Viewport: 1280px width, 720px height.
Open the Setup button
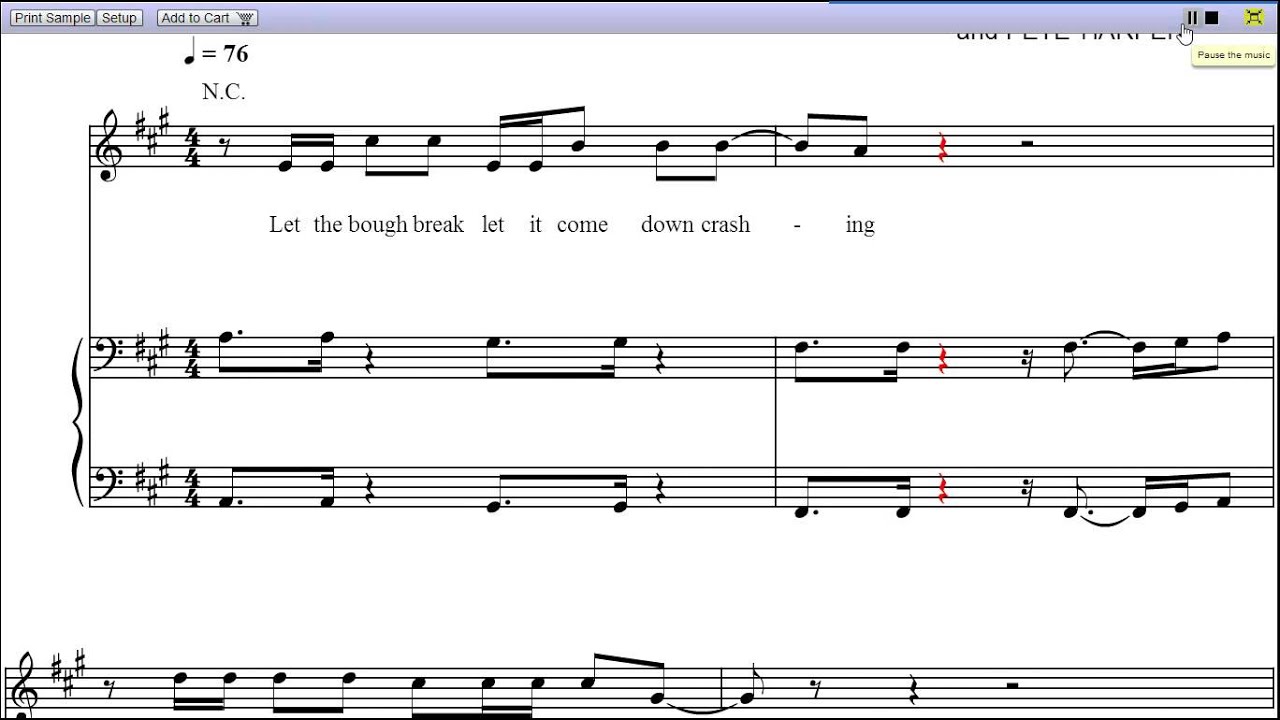point(119,18)
